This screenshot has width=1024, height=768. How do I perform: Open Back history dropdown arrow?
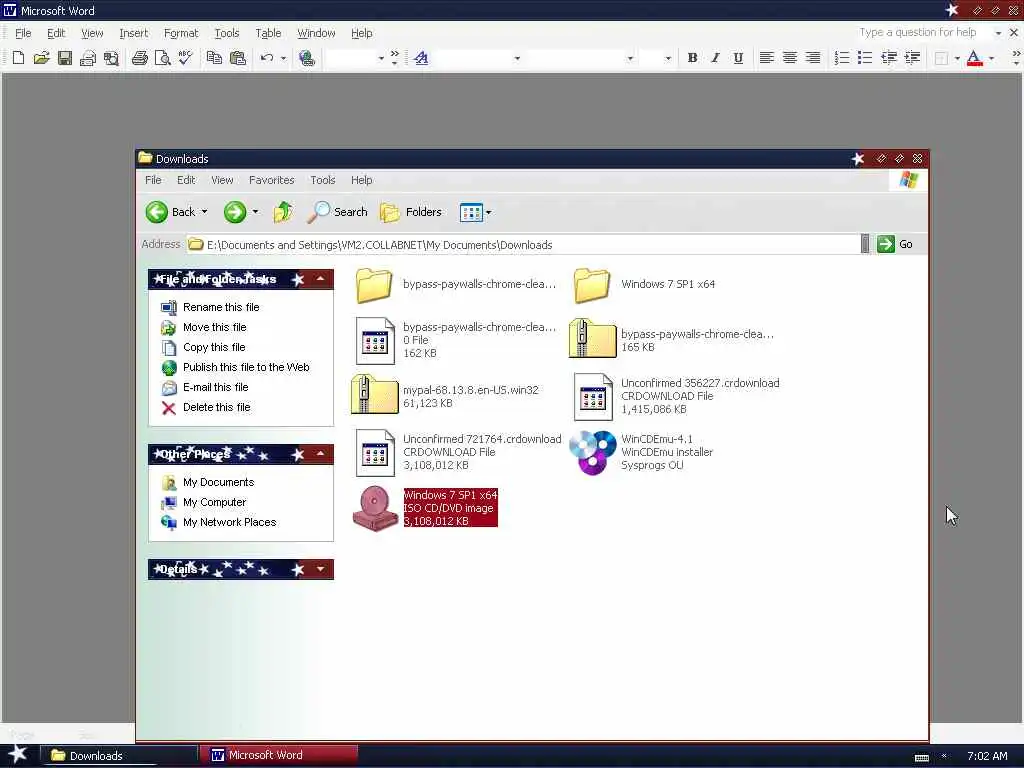pyautogui.click(x=204, y=212)
